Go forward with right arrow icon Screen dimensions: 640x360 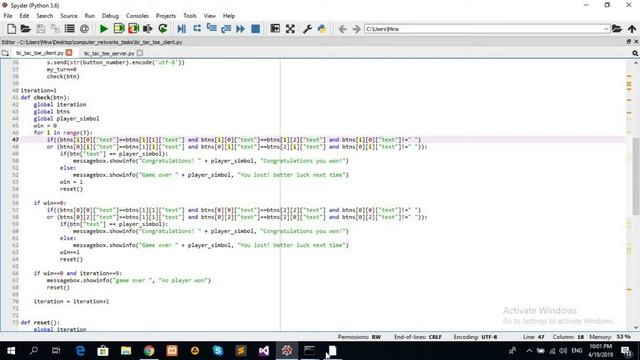(356, 29)
